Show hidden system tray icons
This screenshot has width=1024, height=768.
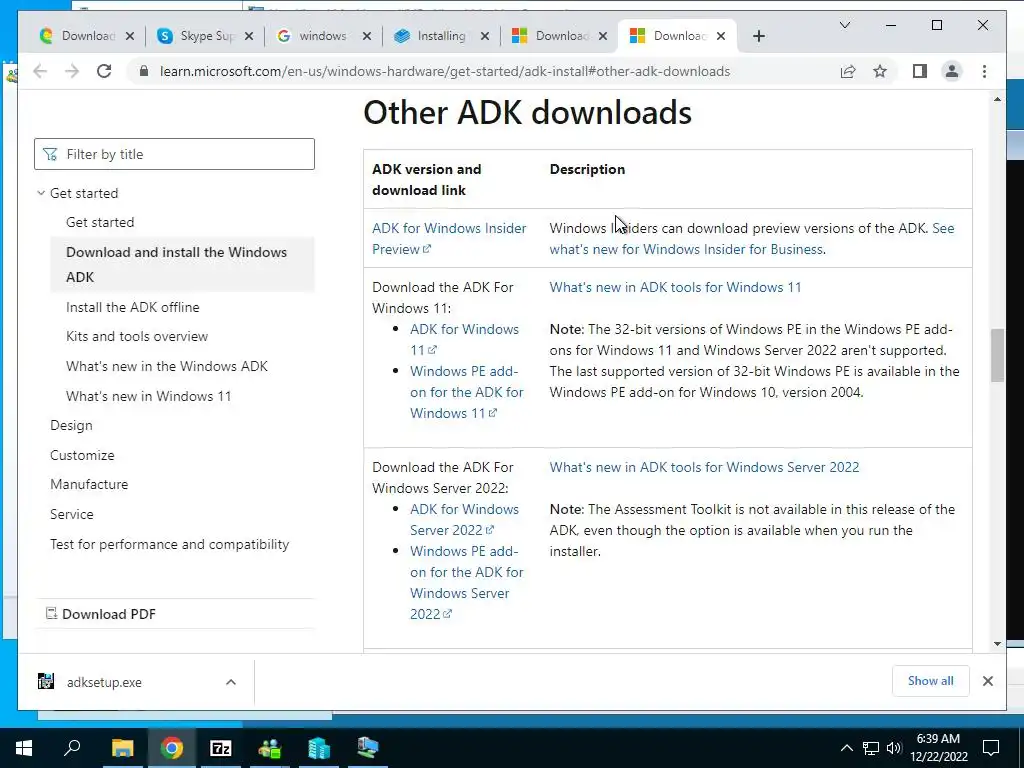(846, 748)
